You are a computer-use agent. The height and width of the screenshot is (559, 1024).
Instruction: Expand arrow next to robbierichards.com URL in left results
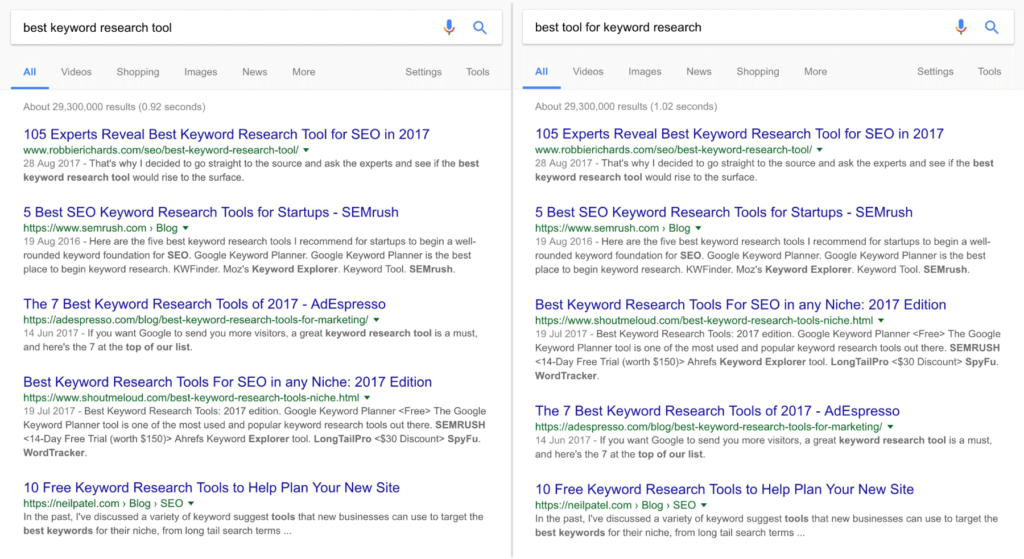pos(306,150)
